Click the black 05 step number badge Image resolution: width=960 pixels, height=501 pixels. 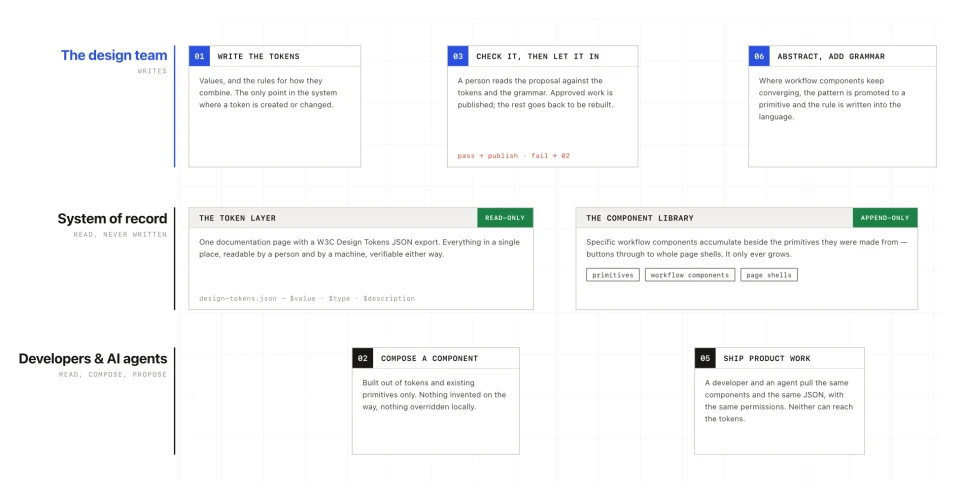[705, 358]
